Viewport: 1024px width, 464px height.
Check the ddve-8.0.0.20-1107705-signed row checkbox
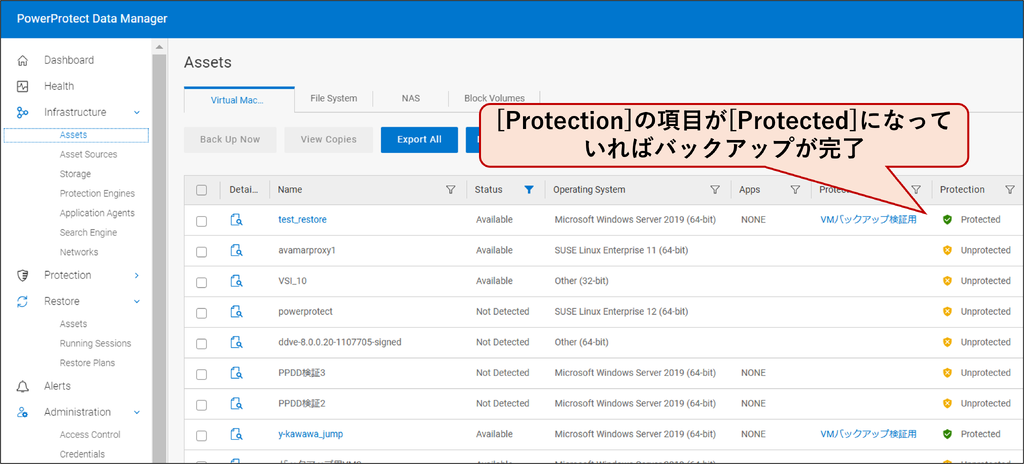point(202,343)
